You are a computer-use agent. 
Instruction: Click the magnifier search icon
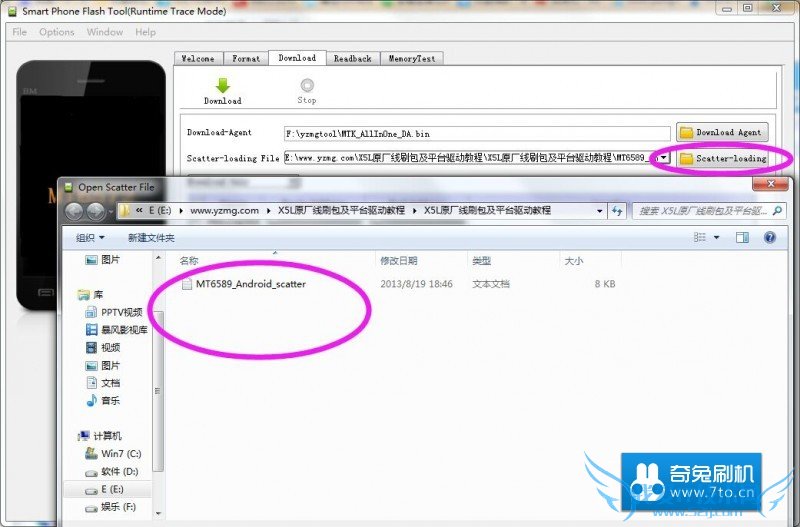pyautogui.click(x=777, y=210)
